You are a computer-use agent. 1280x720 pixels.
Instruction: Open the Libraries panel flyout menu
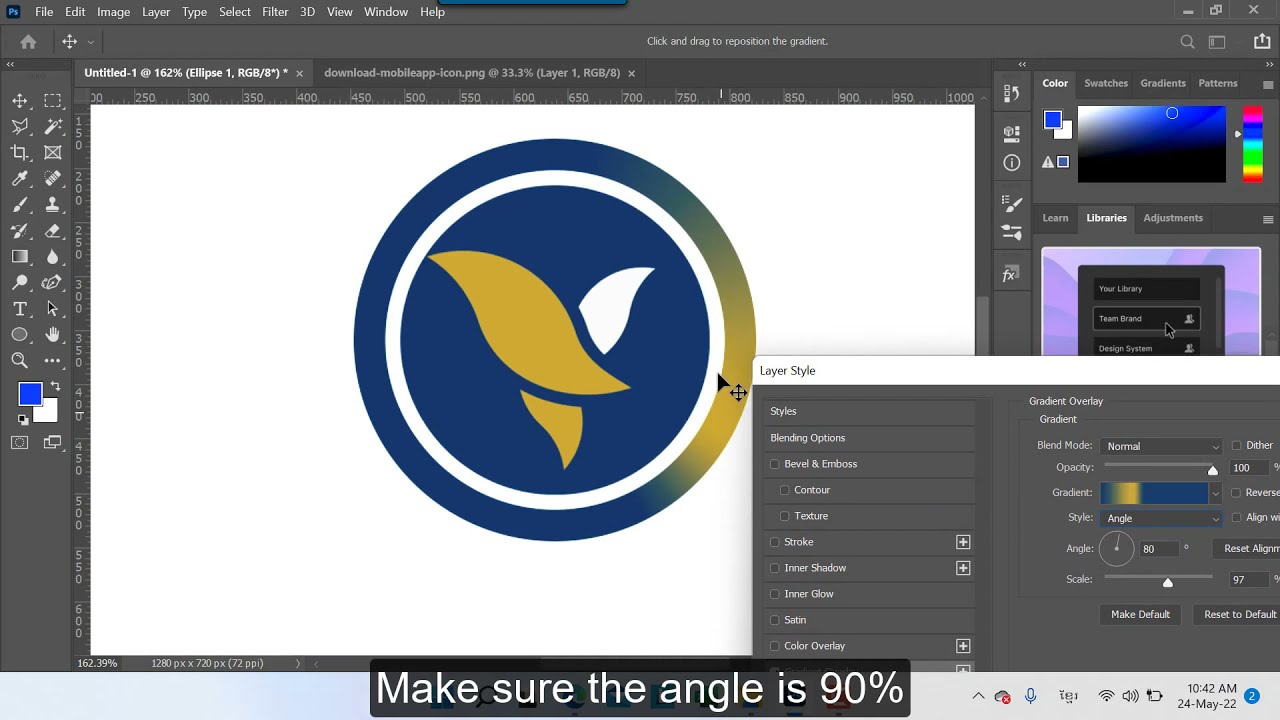coord(1268,219)
